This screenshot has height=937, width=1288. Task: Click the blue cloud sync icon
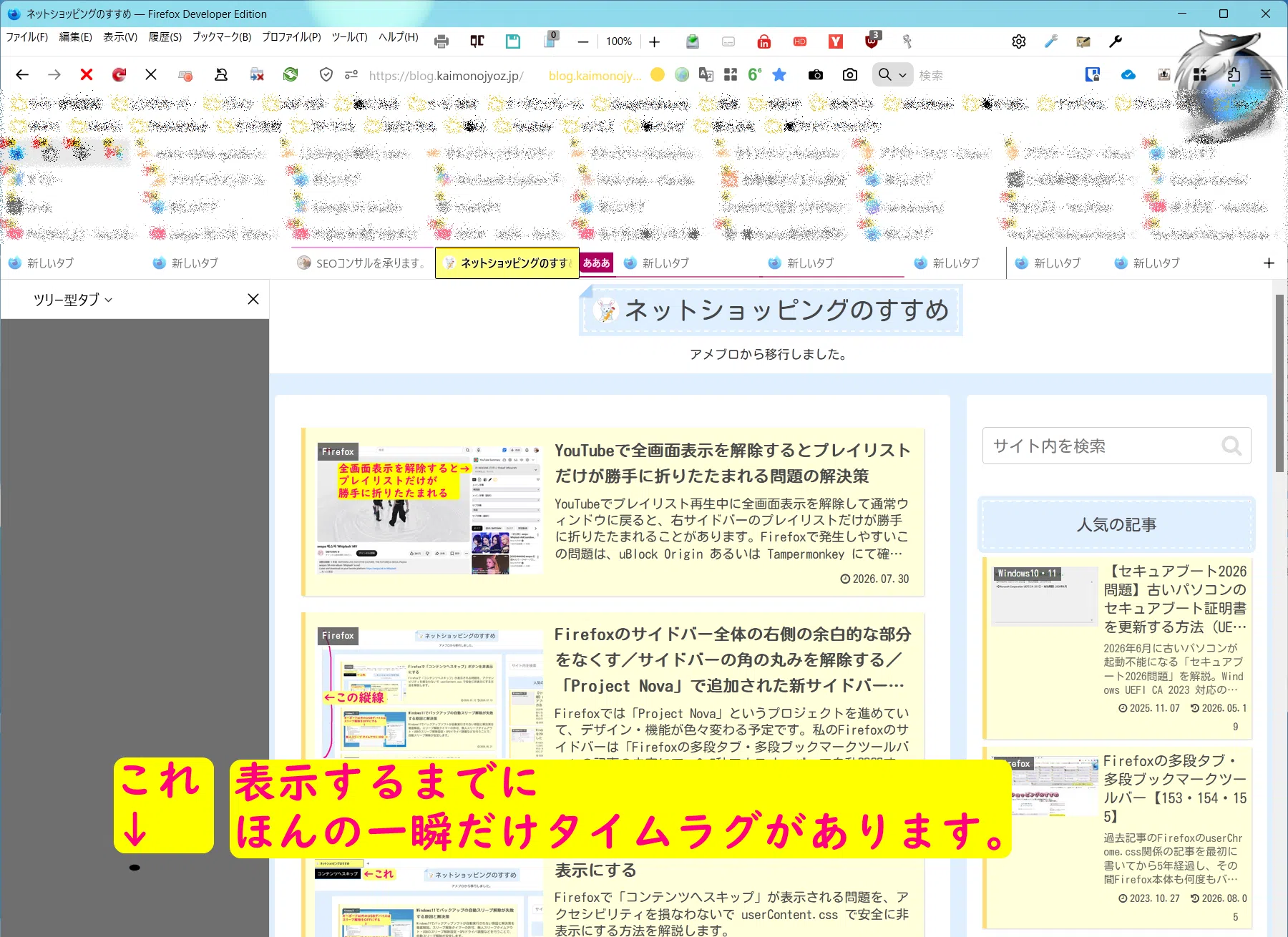(1128, 74)
